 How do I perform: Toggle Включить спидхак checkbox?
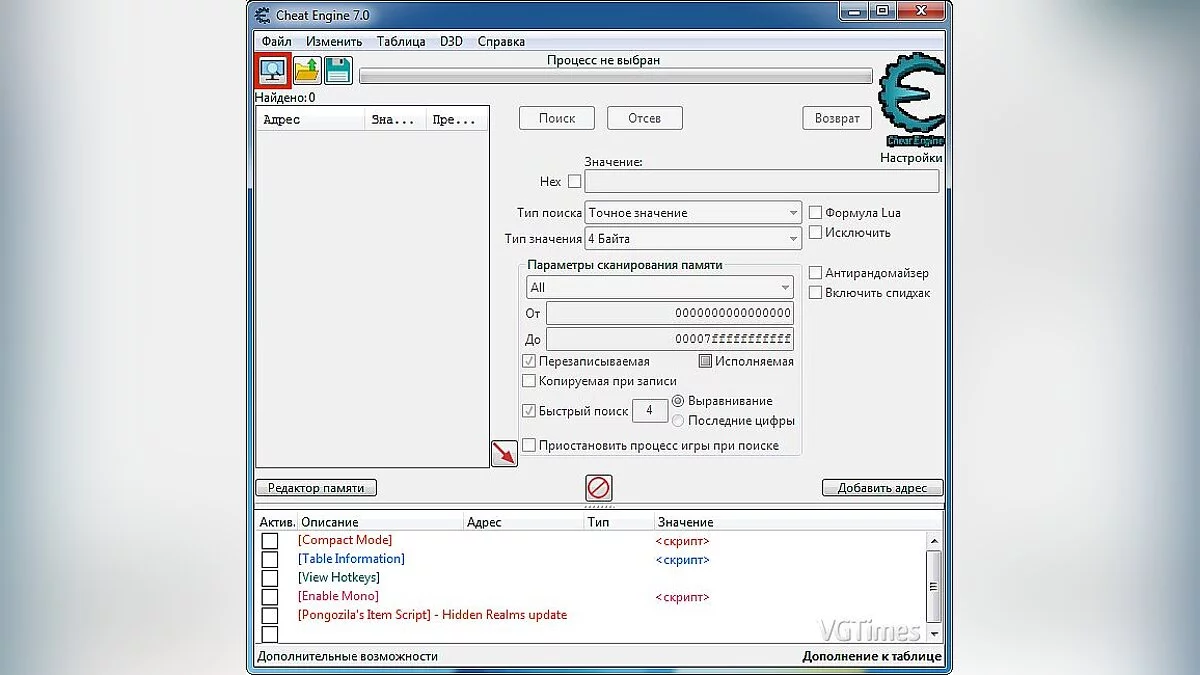tap(815, 293)
